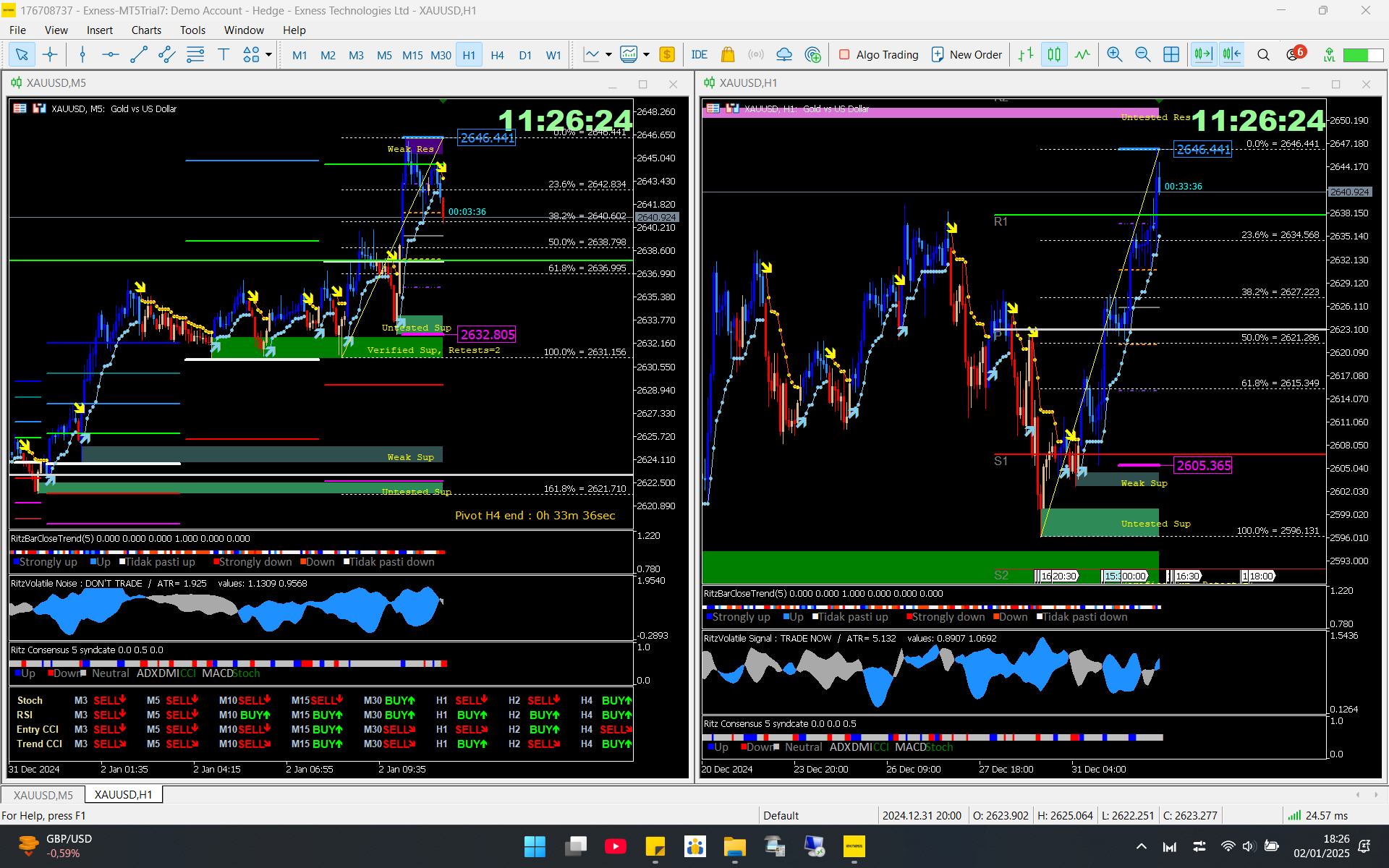Choose the equidistant channel tool
The width and height of the screenshot is (1389, 868).
coord(166,54)
